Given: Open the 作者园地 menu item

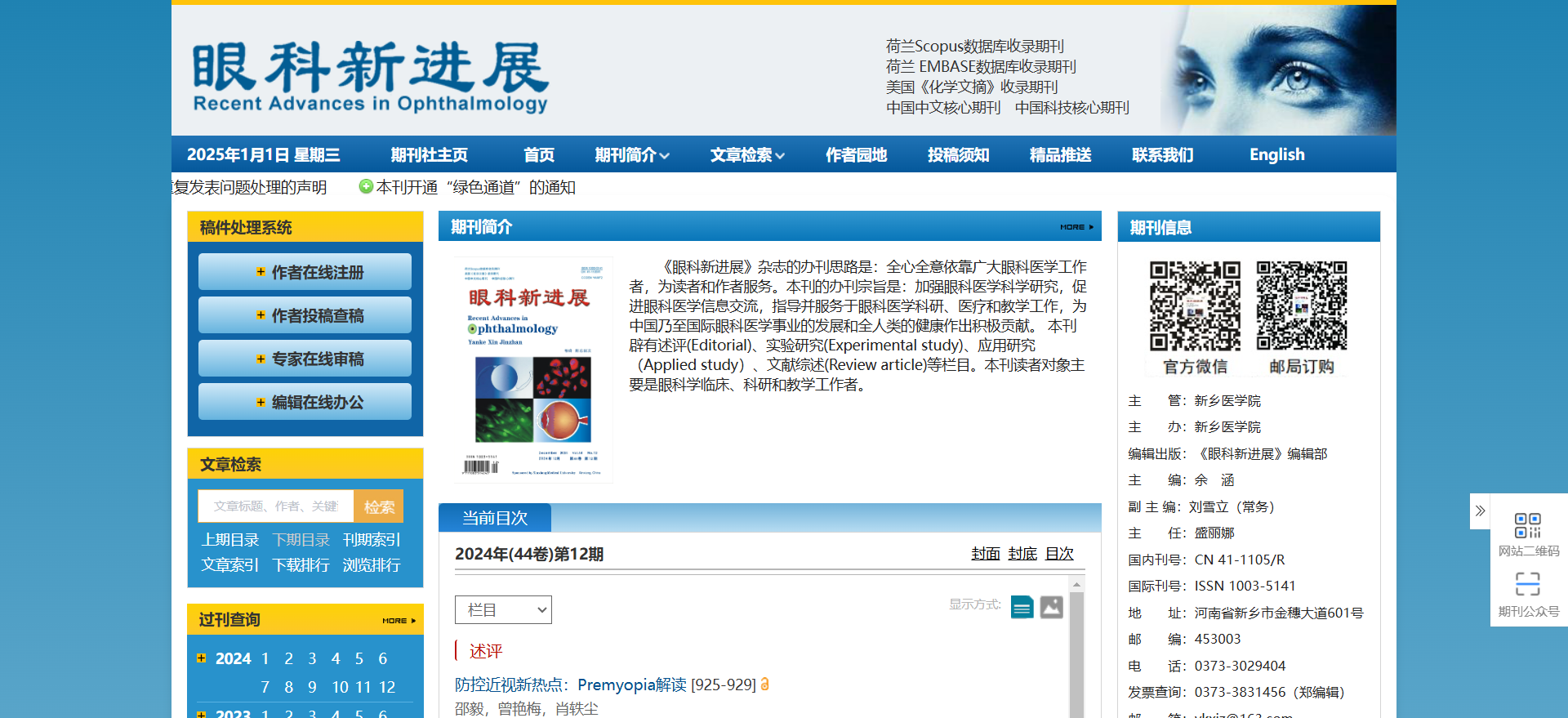Looking at the screenshot, I should click(x=856, y=155).
